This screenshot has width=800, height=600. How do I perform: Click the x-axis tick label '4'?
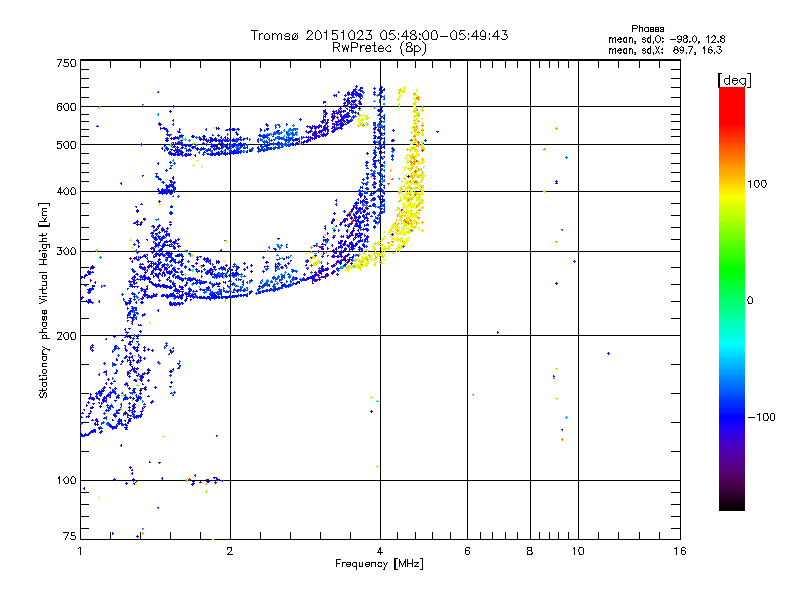pyautogui.click(x=380, y=551)
